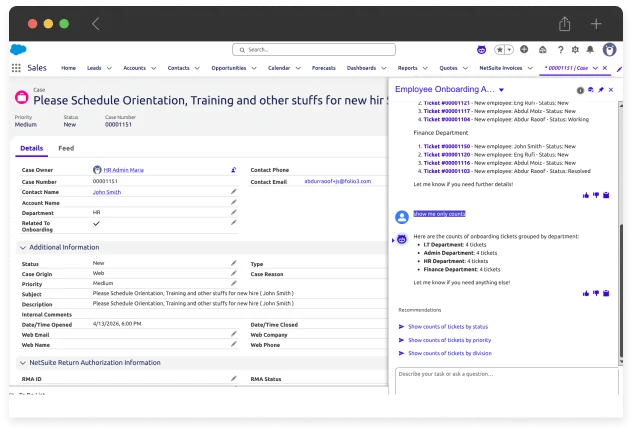Select 'Show counts of tickets by status'
Viewport: 634px width, 432px height.
click(x=448, y=327)
